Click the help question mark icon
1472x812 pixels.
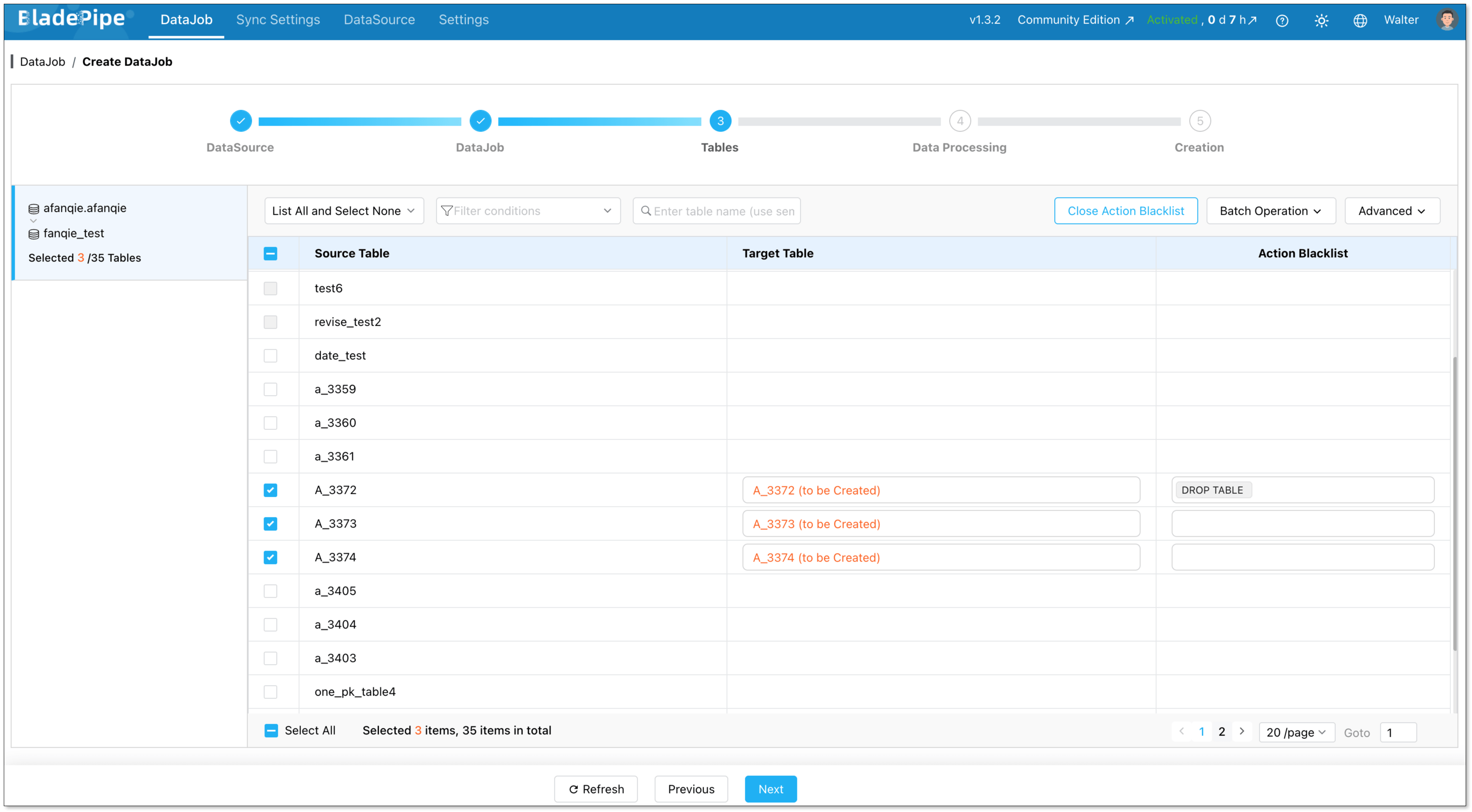coord(1282,21)
